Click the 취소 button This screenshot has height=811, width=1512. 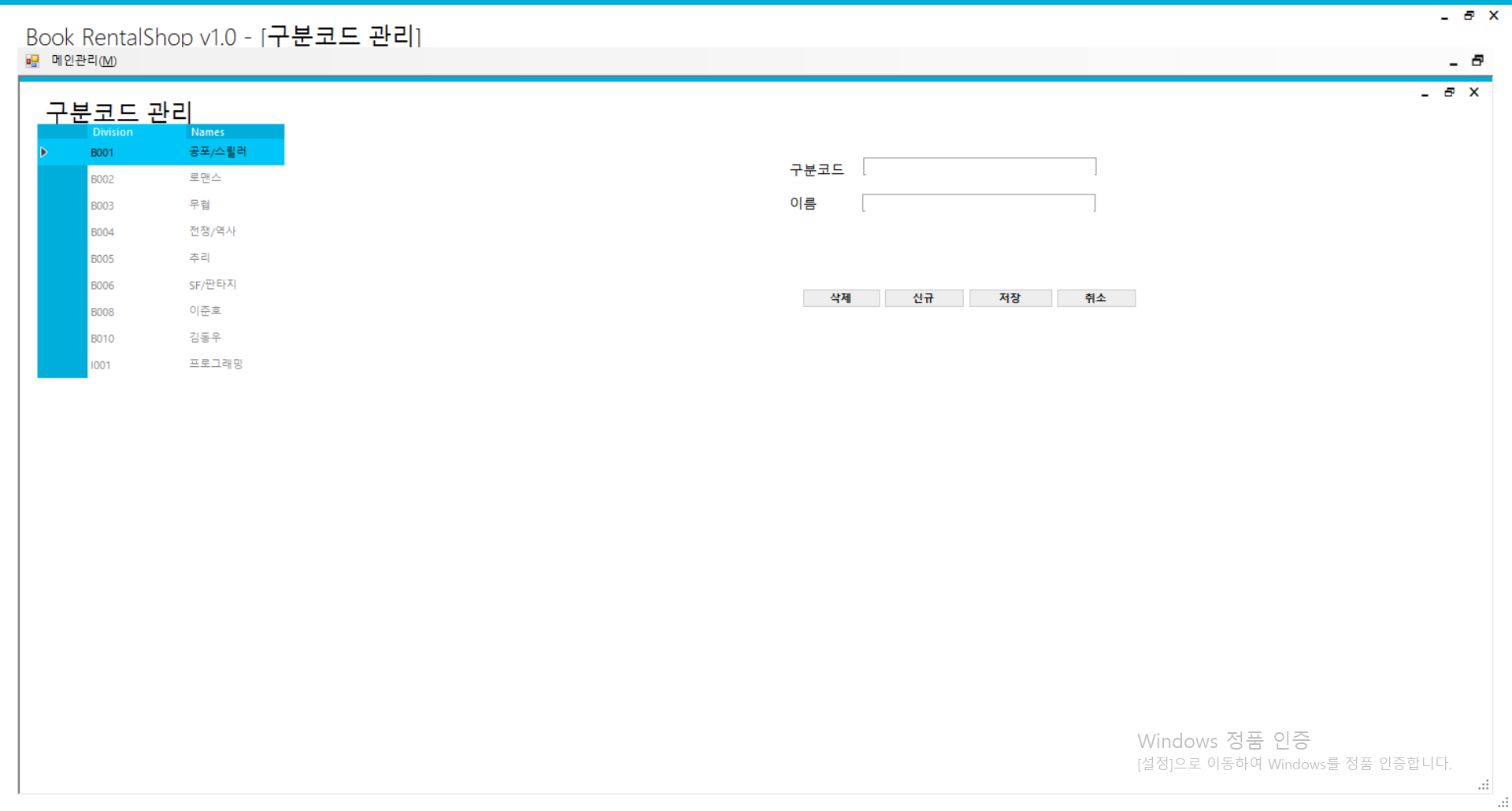tap(1096, 298)
